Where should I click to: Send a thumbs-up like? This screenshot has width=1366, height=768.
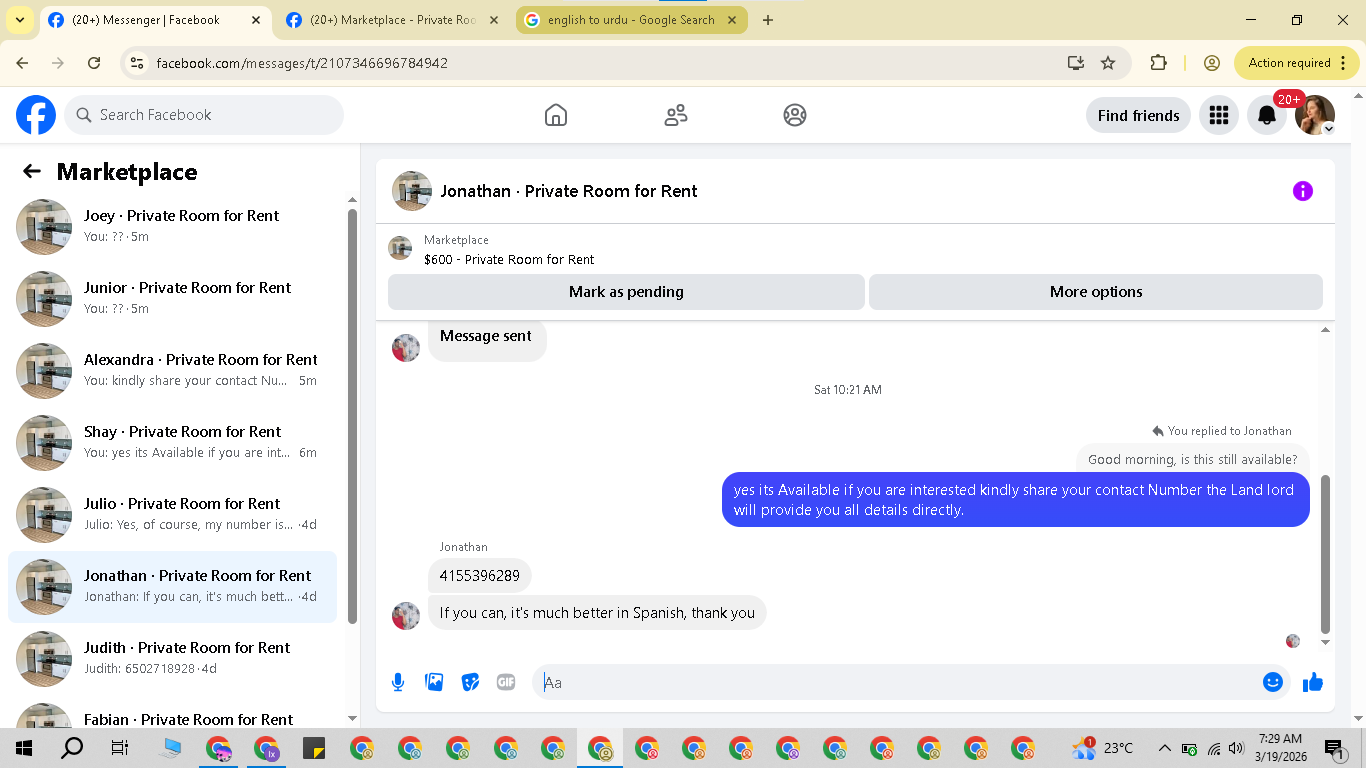pos(1313,682)
